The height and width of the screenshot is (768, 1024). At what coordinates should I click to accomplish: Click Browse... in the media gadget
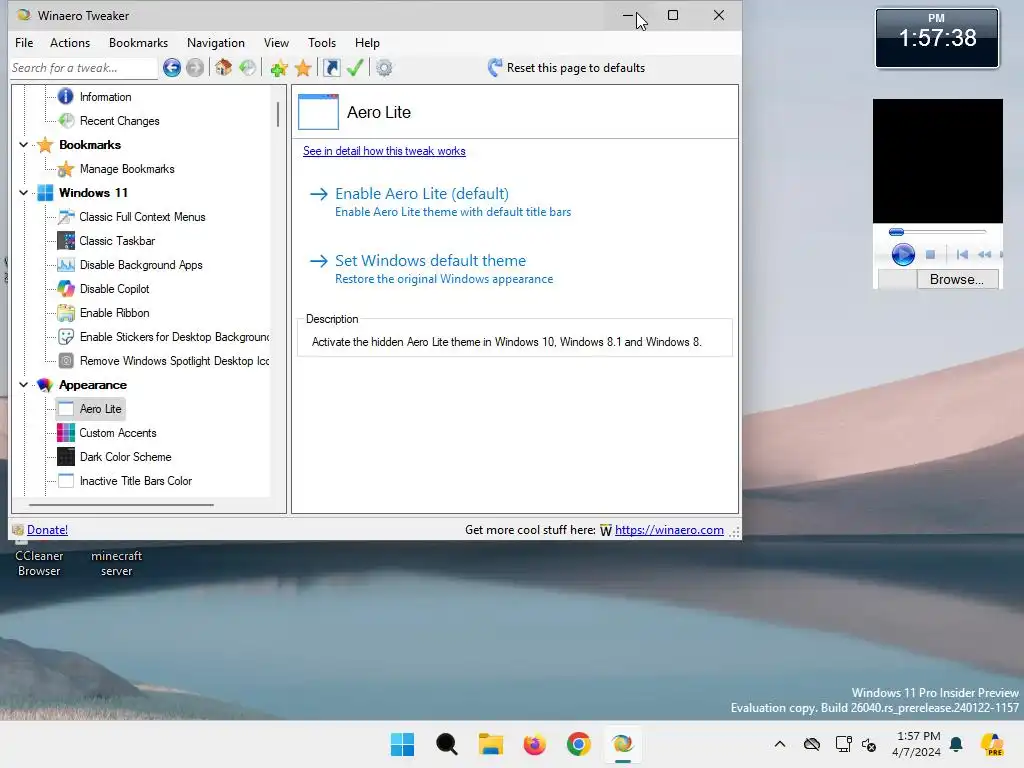pyautogui.click(x=956, y=280)
